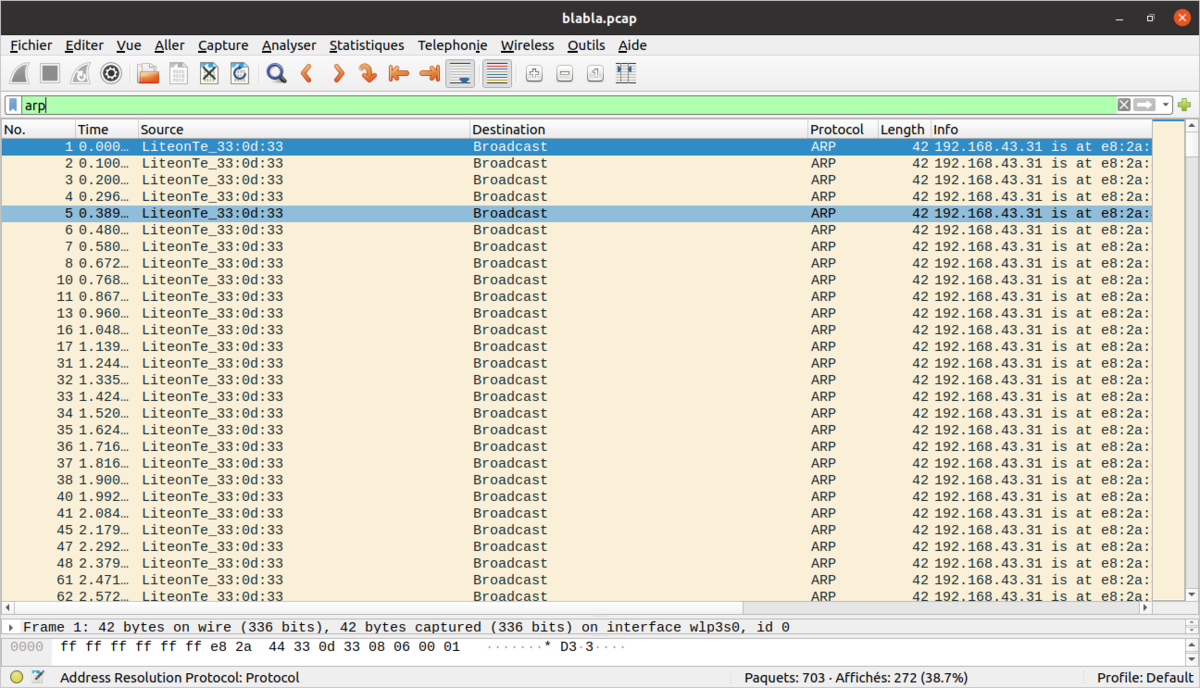The height and width of the screenshot is (688, 1200).
Task: Click the find packet magnifier icon
Action: [x=277, y=73]
